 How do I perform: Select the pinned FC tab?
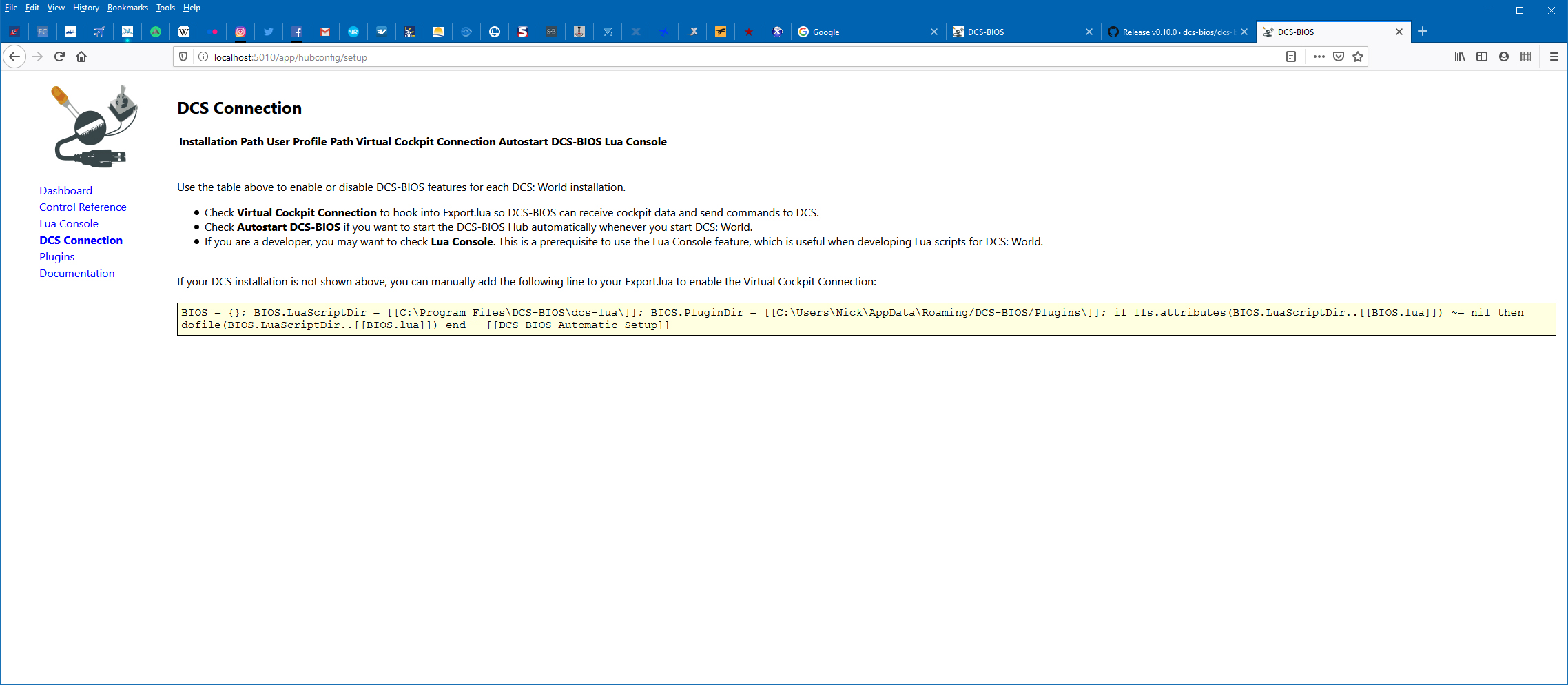pyautogui.click(x=43, y=32)
